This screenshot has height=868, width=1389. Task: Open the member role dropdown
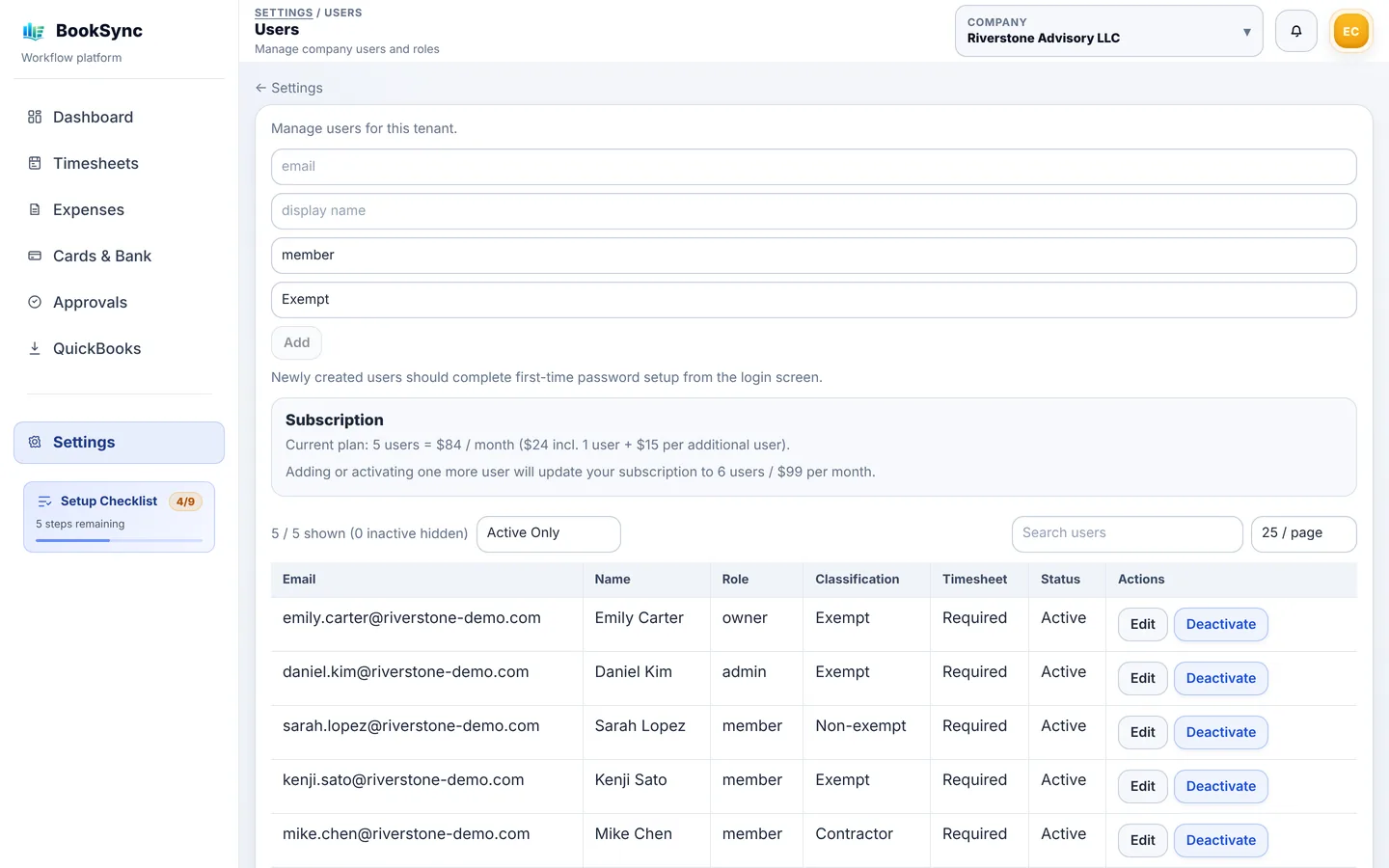coord(813,256)
